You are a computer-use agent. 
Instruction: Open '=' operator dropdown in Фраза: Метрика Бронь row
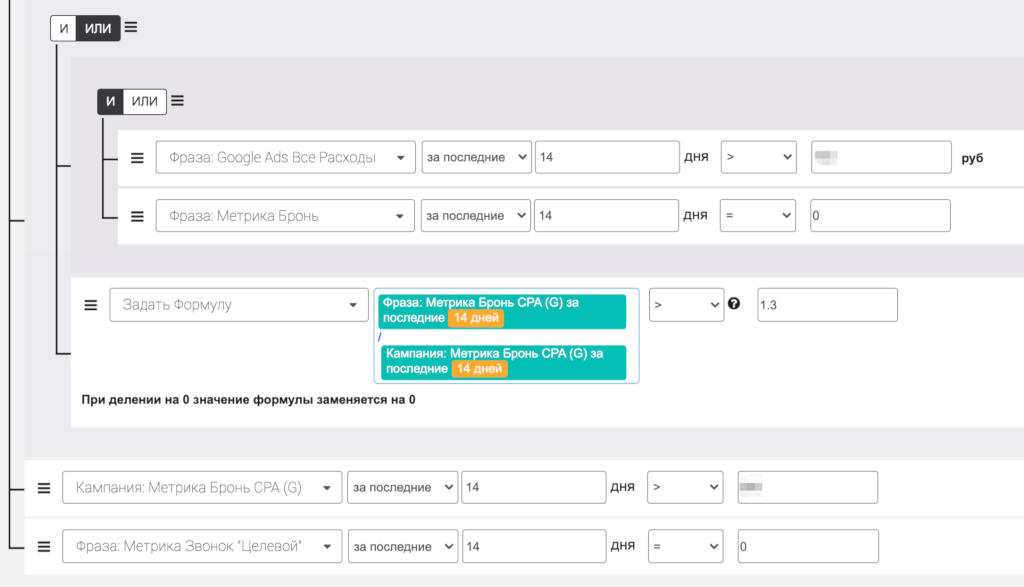[758, 215]
